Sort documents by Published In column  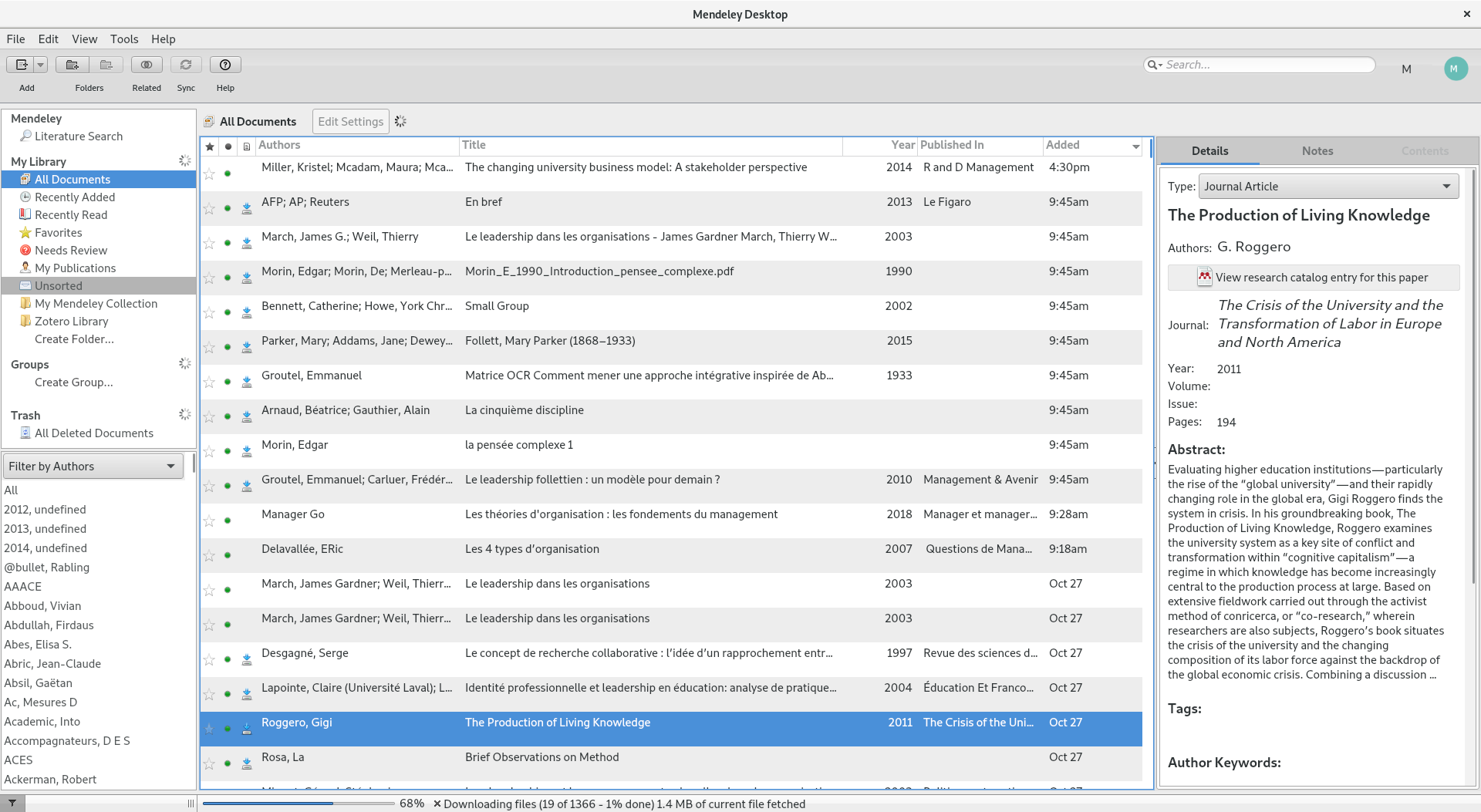click(980, 146)
